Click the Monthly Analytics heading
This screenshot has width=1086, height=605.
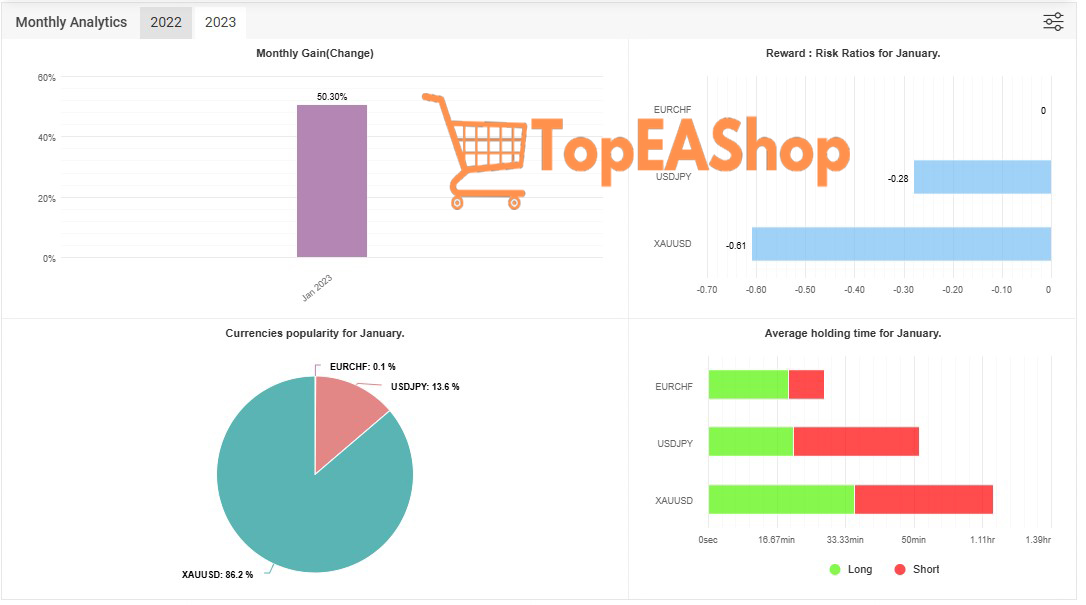pos(71,22)
